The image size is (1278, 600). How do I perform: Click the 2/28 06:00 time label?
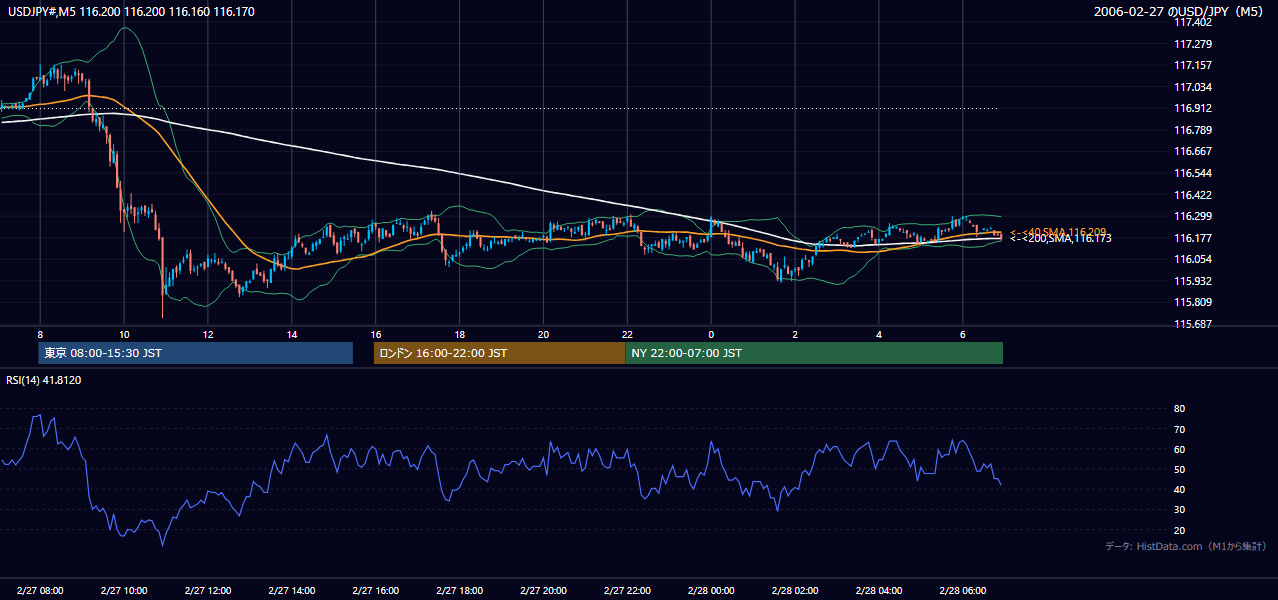coord(962,590)
